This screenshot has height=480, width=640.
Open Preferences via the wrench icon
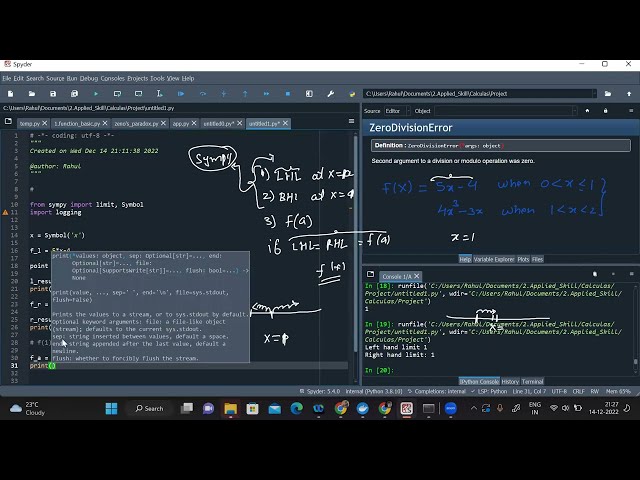click(331, 94)
